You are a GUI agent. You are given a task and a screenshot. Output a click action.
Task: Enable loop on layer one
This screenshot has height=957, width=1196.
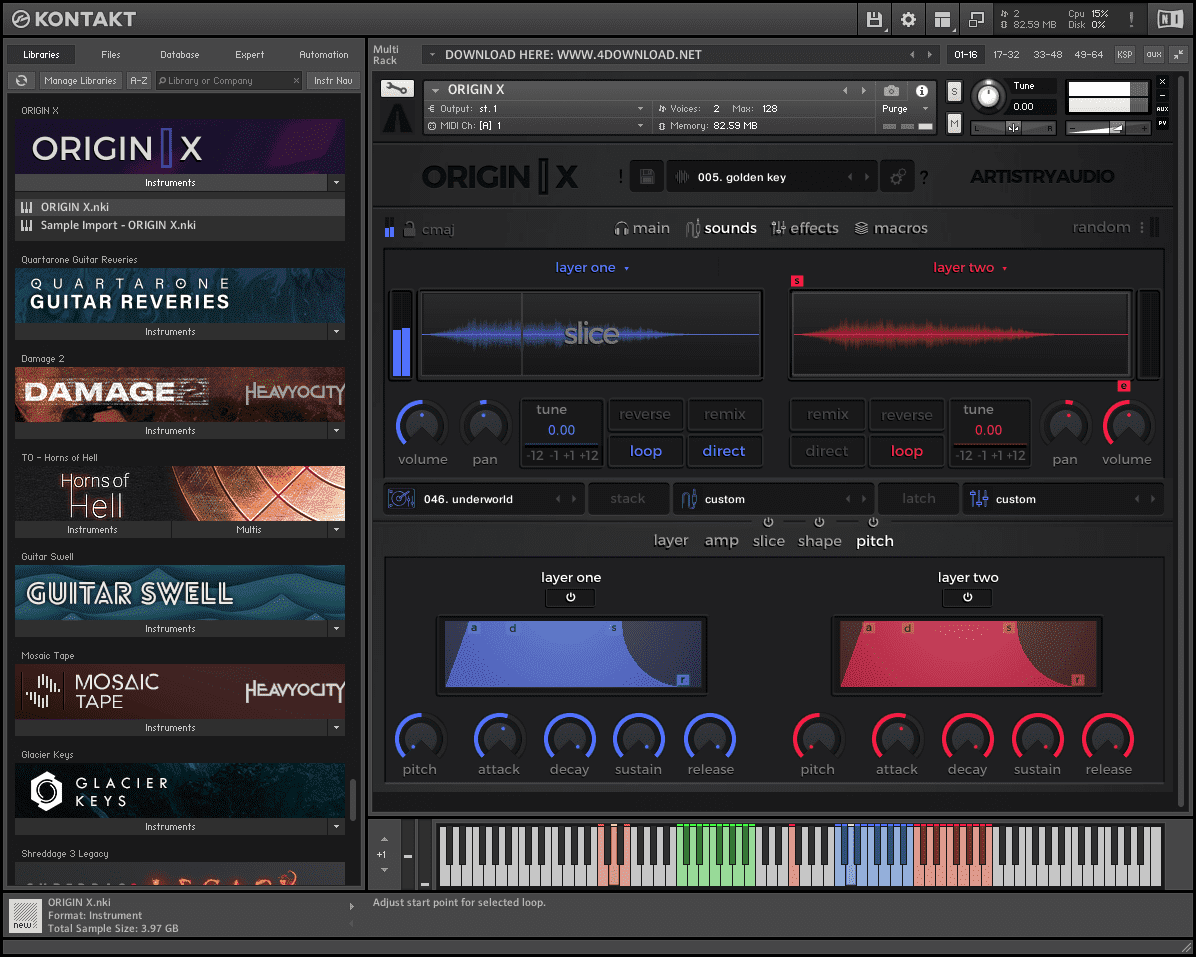pyautogui.click(x=646, y=451)
